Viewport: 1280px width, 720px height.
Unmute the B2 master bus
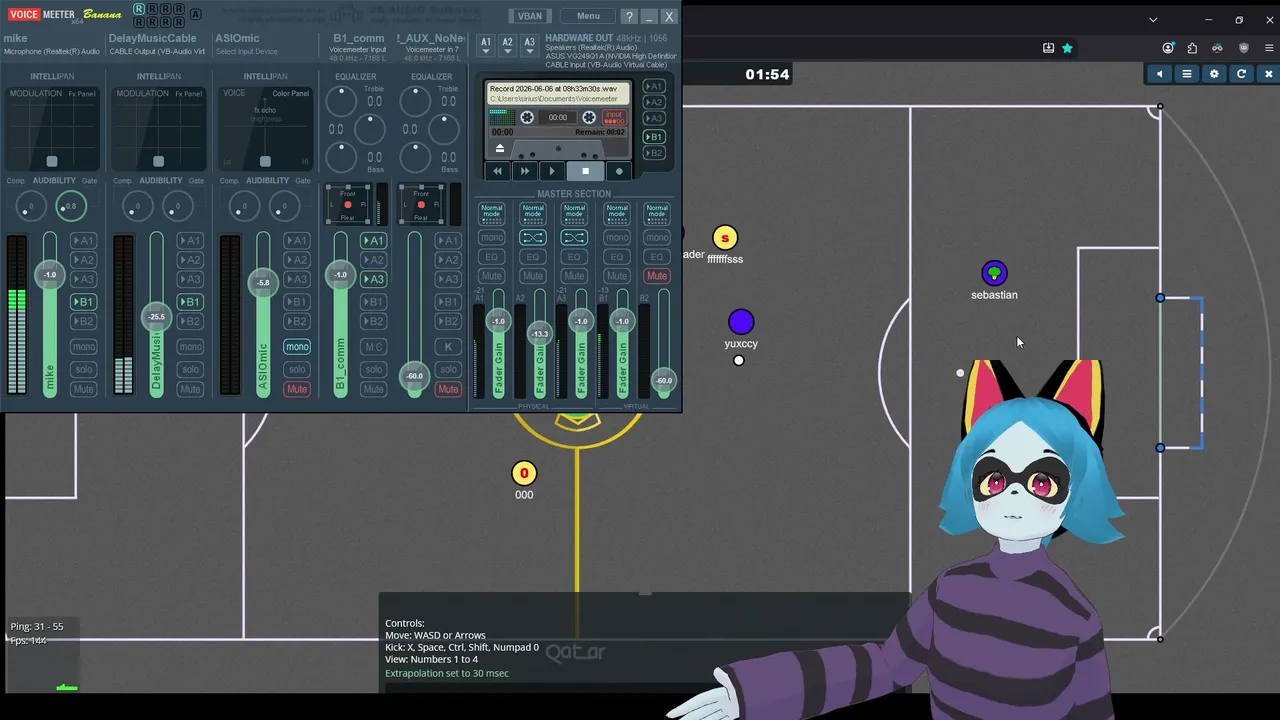(657, 276)
